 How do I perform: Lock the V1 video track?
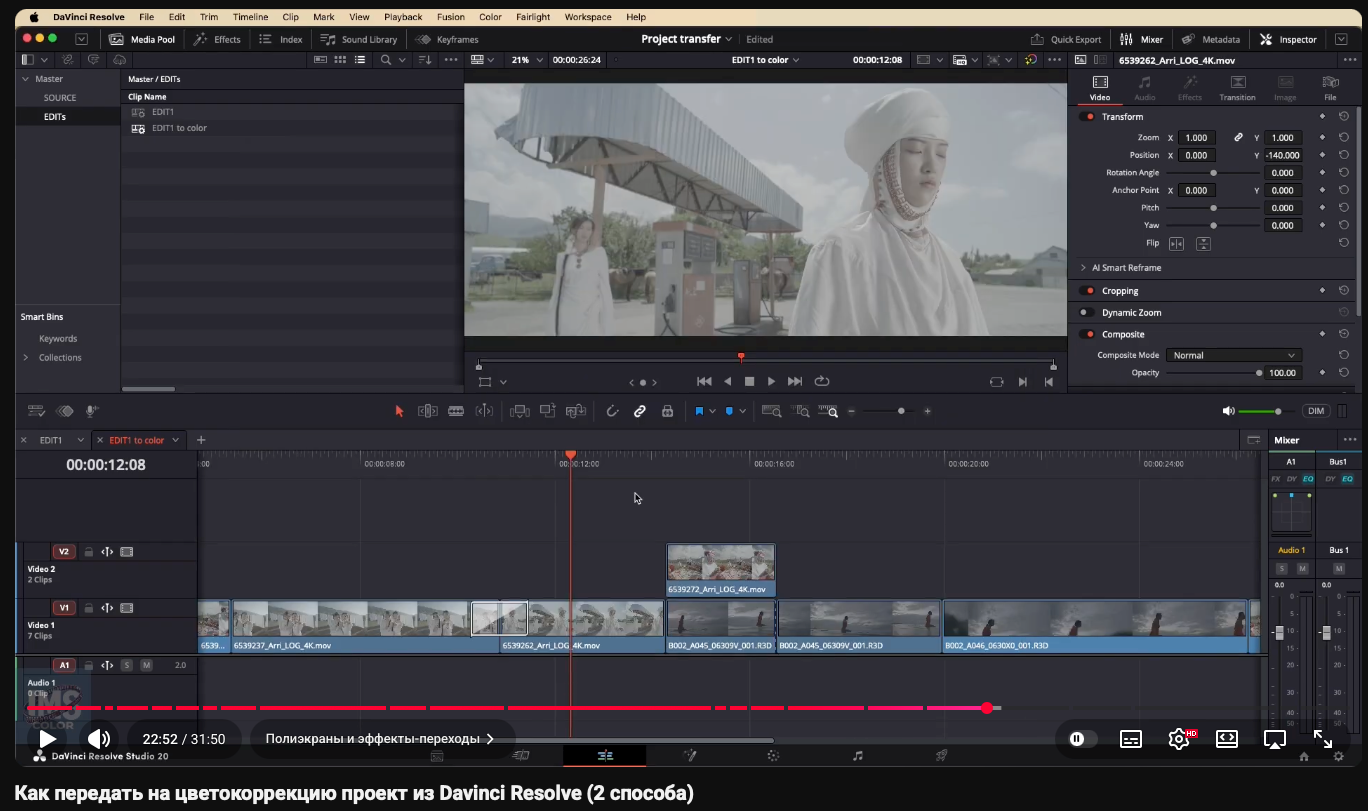88,607
